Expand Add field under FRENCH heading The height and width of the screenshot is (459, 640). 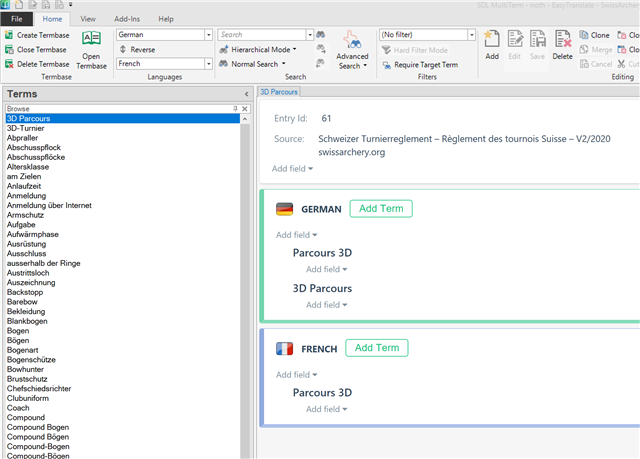pyautogui.click(x=296, y=375)
